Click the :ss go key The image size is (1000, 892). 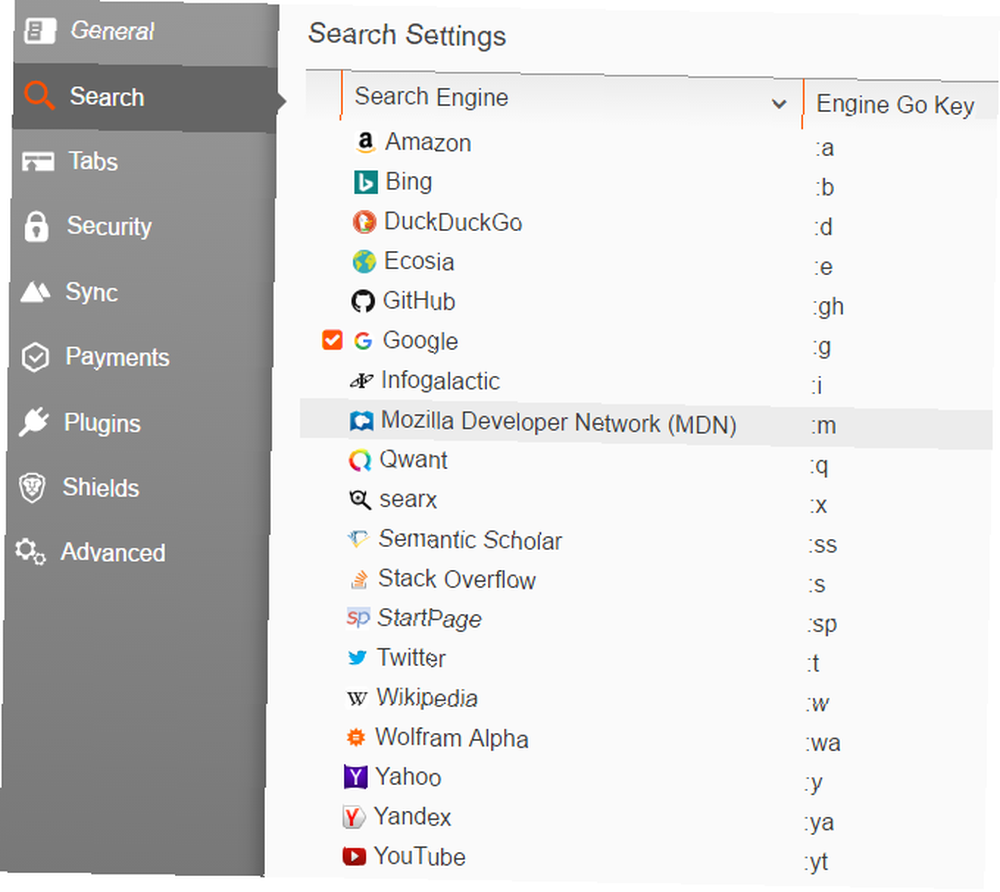pyautogui.click(x=823, y=545)
